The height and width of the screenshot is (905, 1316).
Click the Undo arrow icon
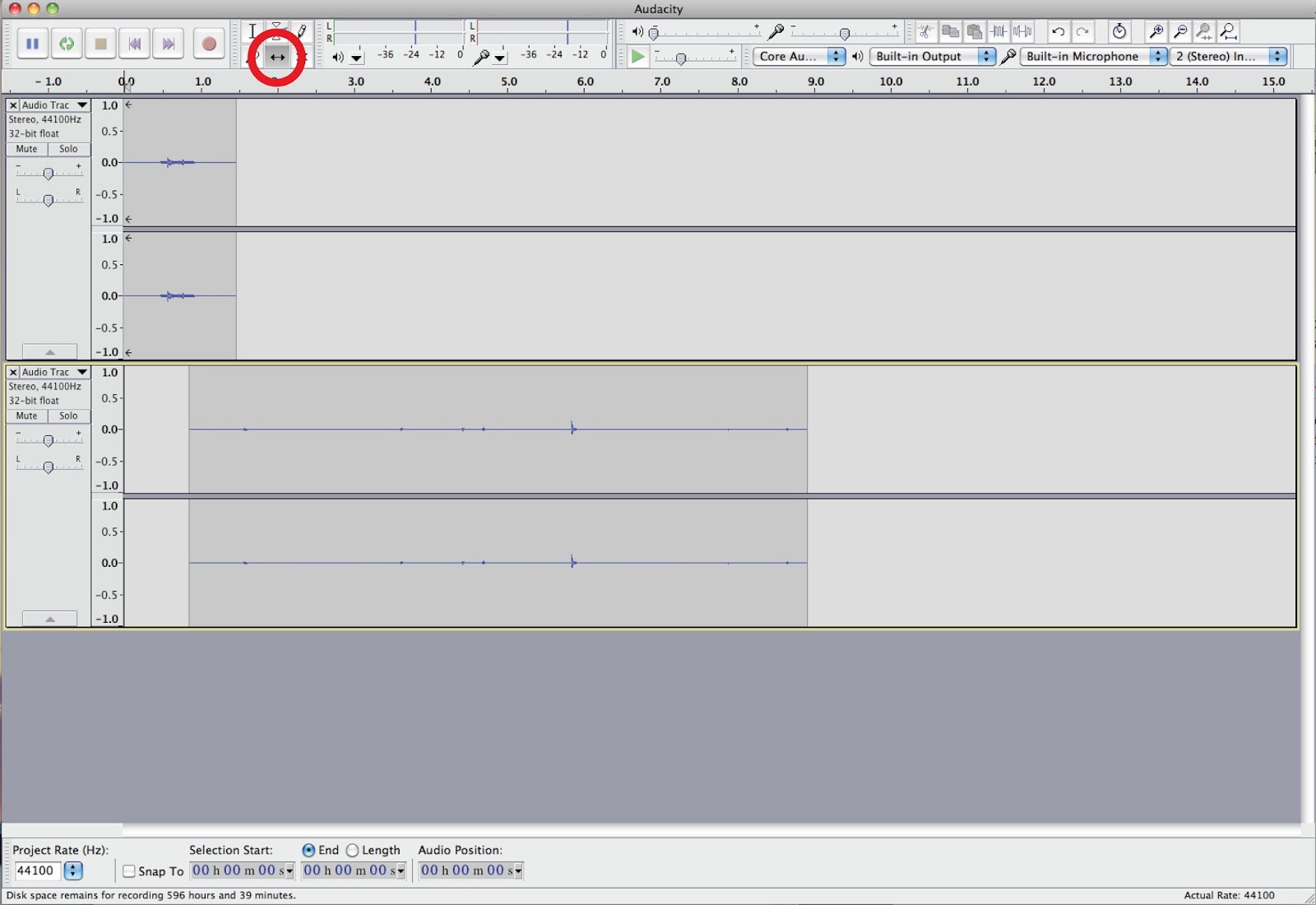click(1059, 32)
